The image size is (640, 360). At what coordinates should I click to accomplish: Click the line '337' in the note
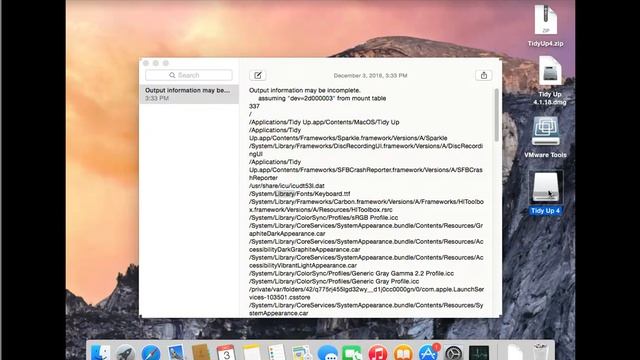click(254, 106)
